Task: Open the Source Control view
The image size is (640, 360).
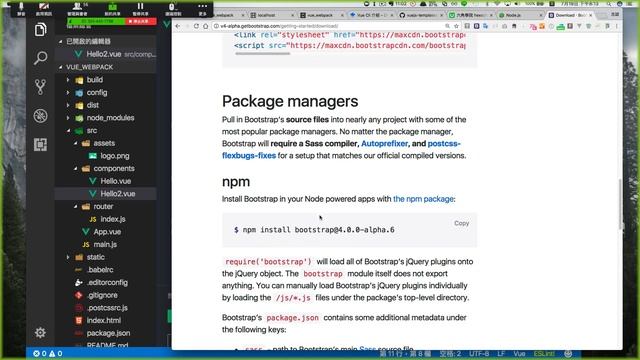Action: click(x=40, y=87)
